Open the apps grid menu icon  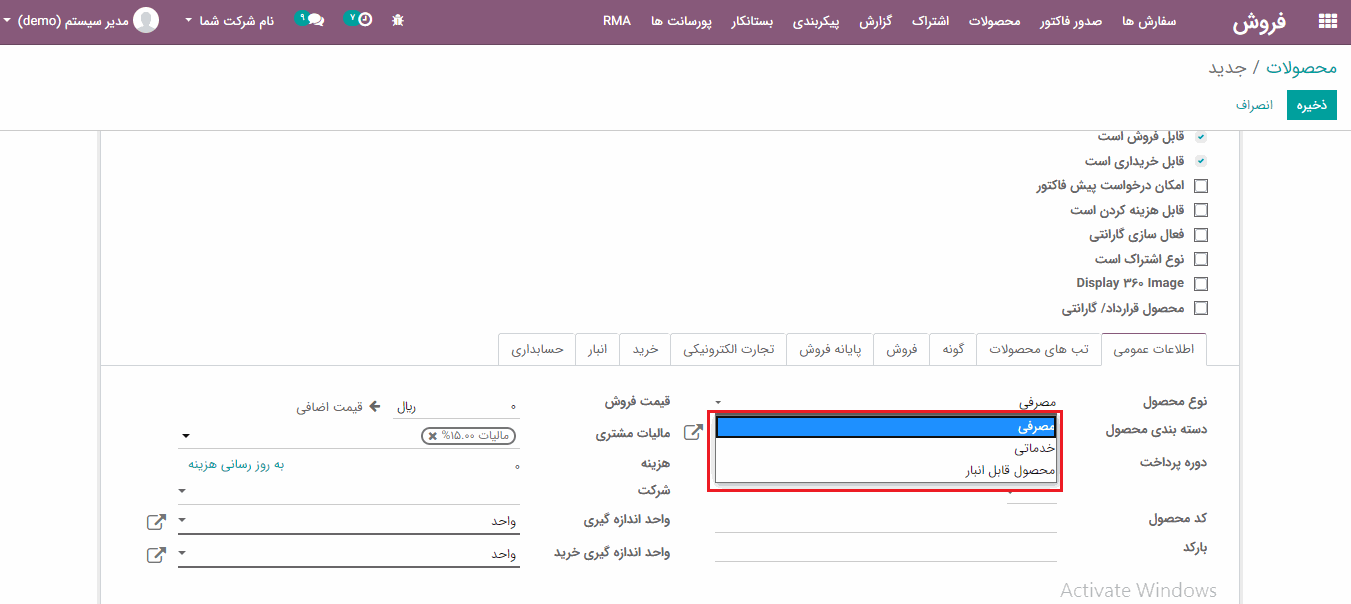pyautogui.click(x=1327, y=21)
